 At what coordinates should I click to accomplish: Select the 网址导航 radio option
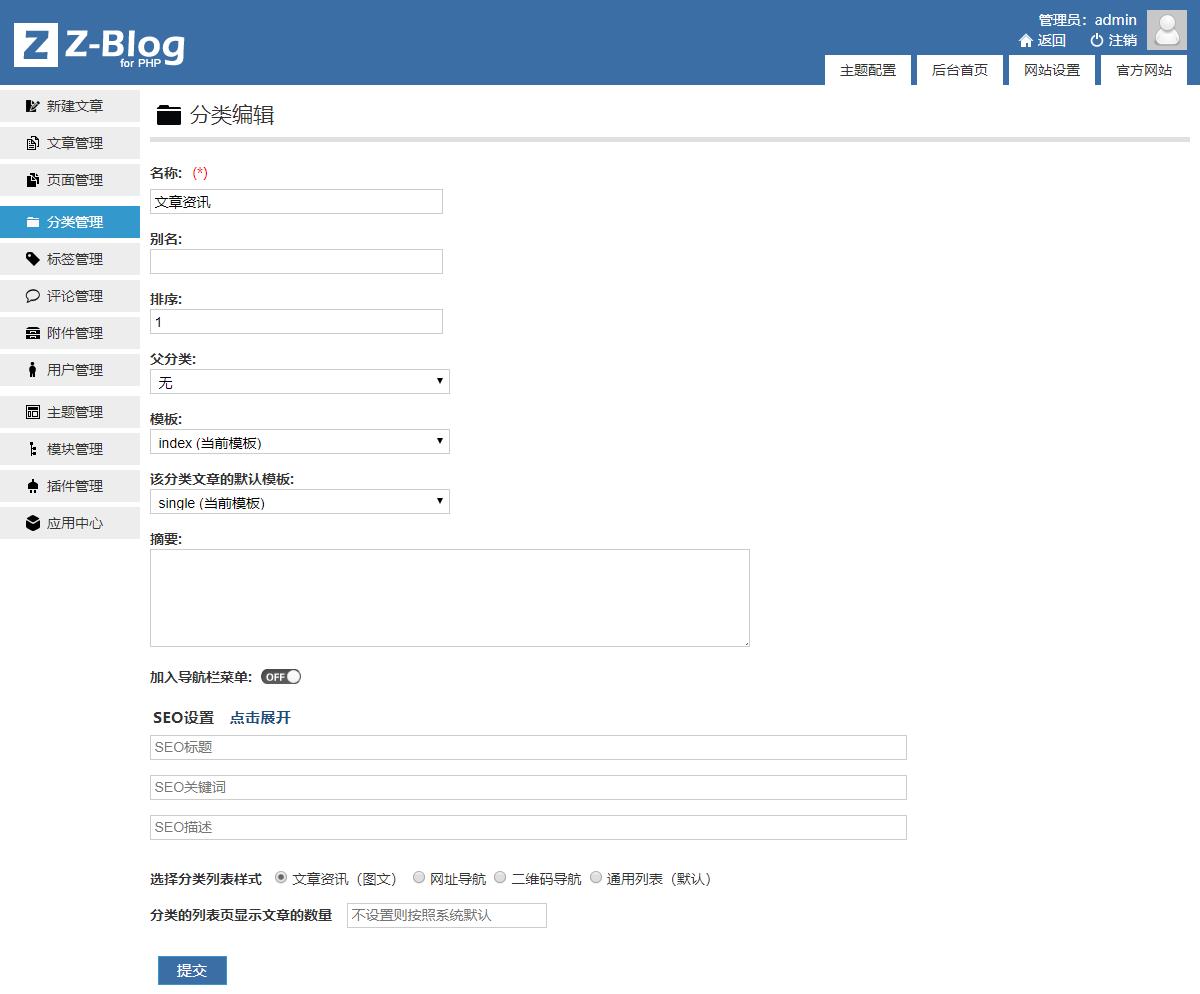tap(419, 878)
